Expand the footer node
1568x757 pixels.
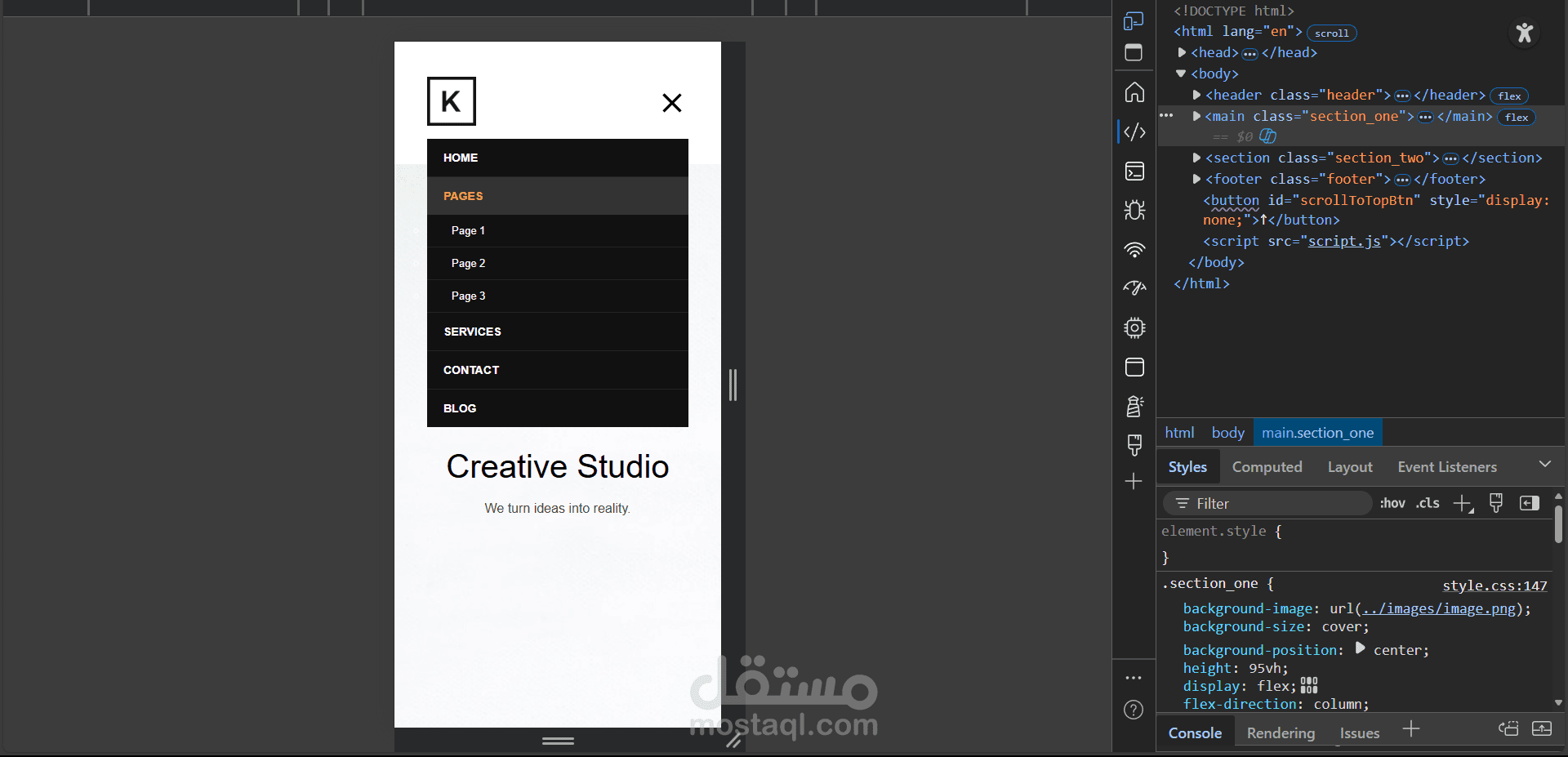[x=1196, y=179]
